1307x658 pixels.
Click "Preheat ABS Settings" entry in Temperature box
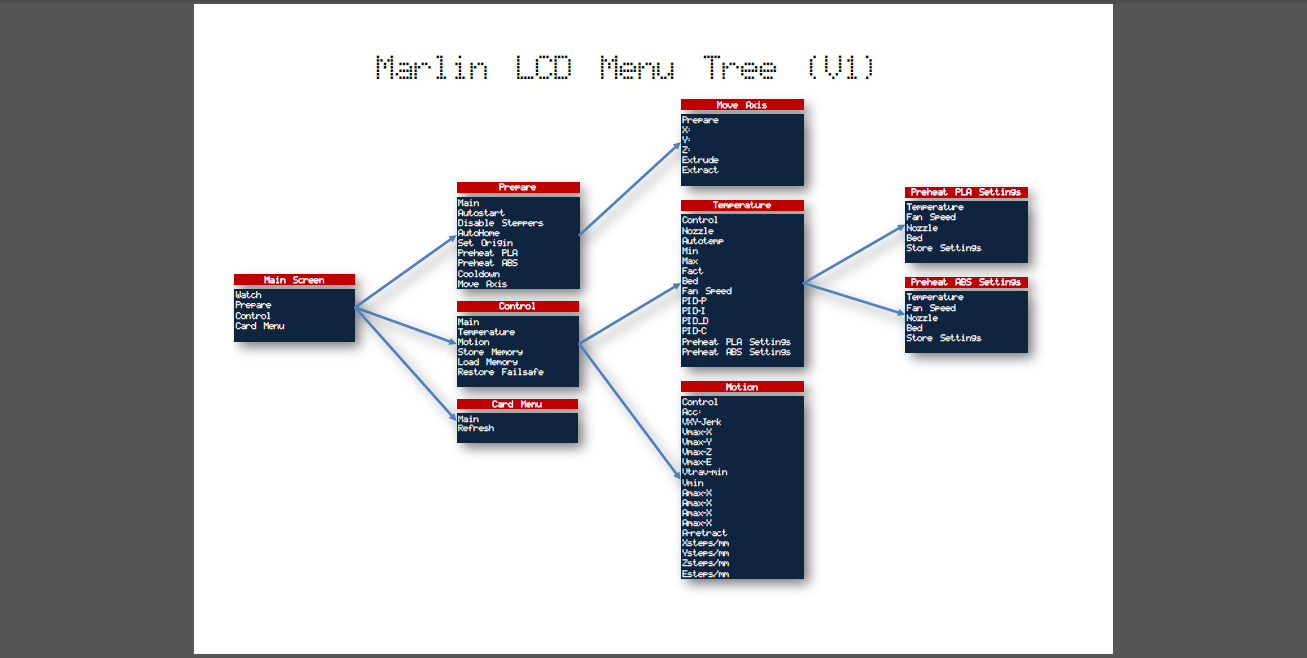point(736,352)
